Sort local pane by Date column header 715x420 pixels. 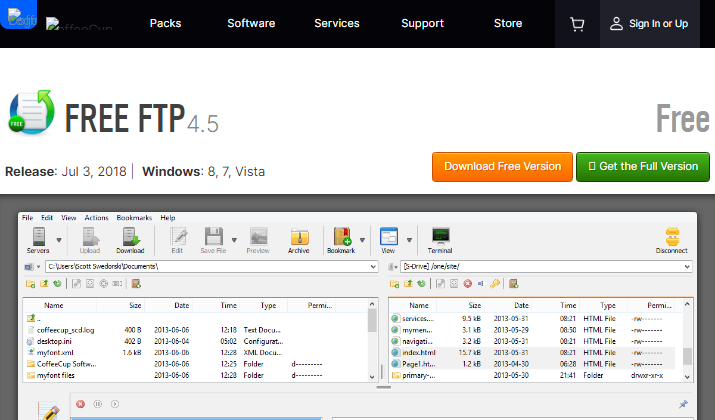coord(181,306)
